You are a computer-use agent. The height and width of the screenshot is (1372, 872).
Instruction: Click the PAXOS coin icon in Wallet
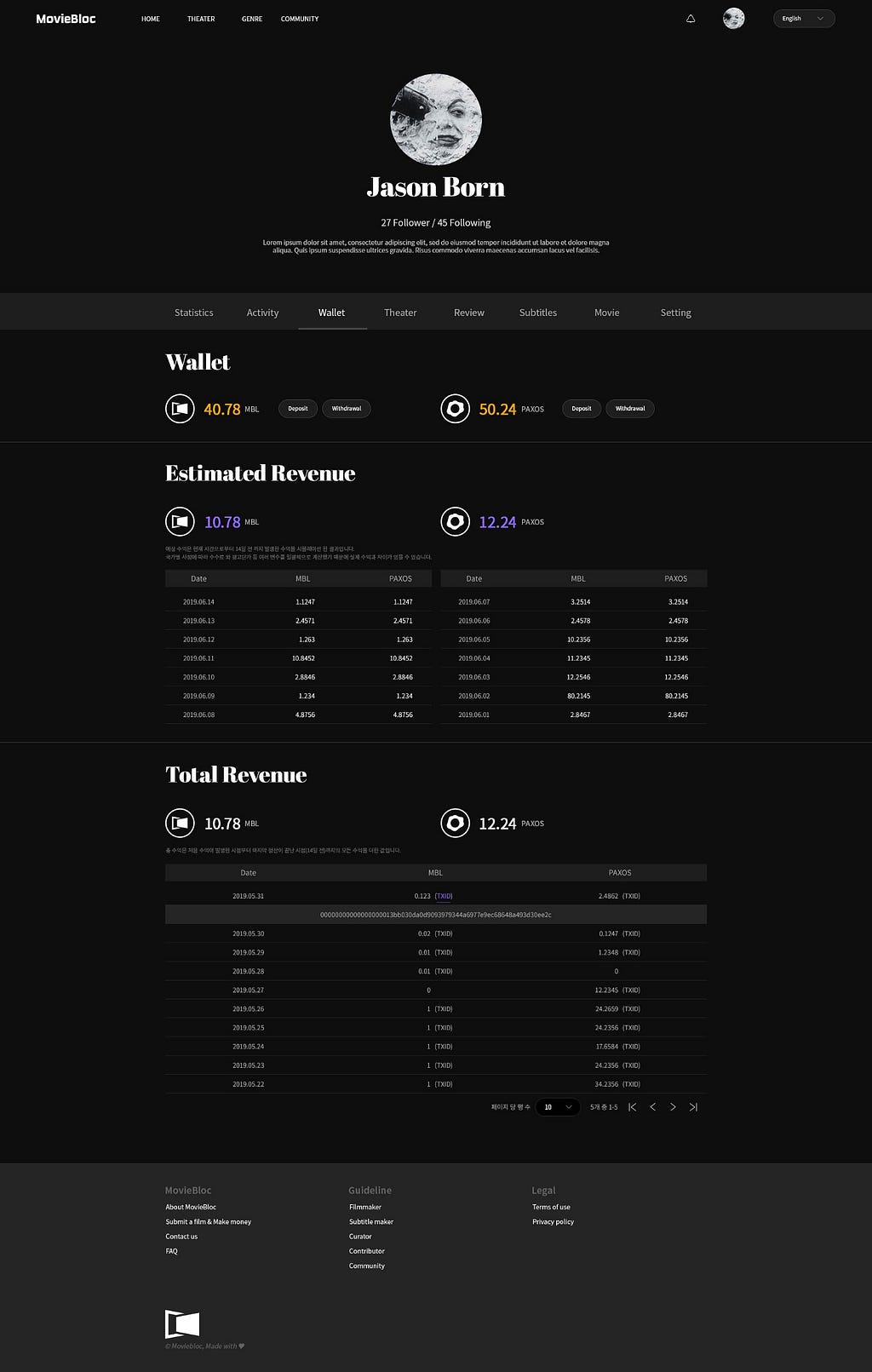tap(455, 409)
